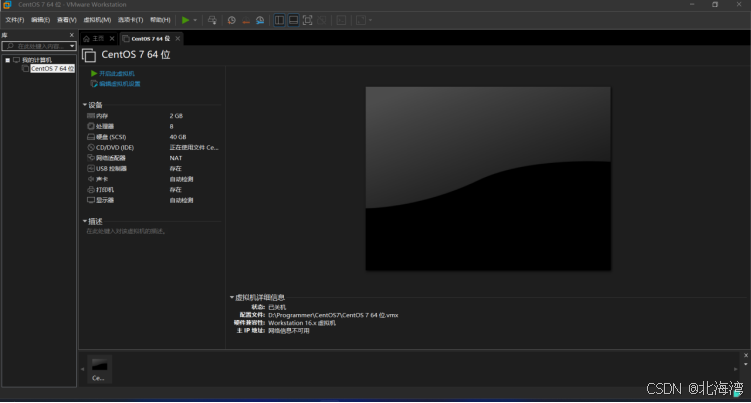751x403 pixels.
Task: Click the 2 GB memory value
Action: click(176, 116)
